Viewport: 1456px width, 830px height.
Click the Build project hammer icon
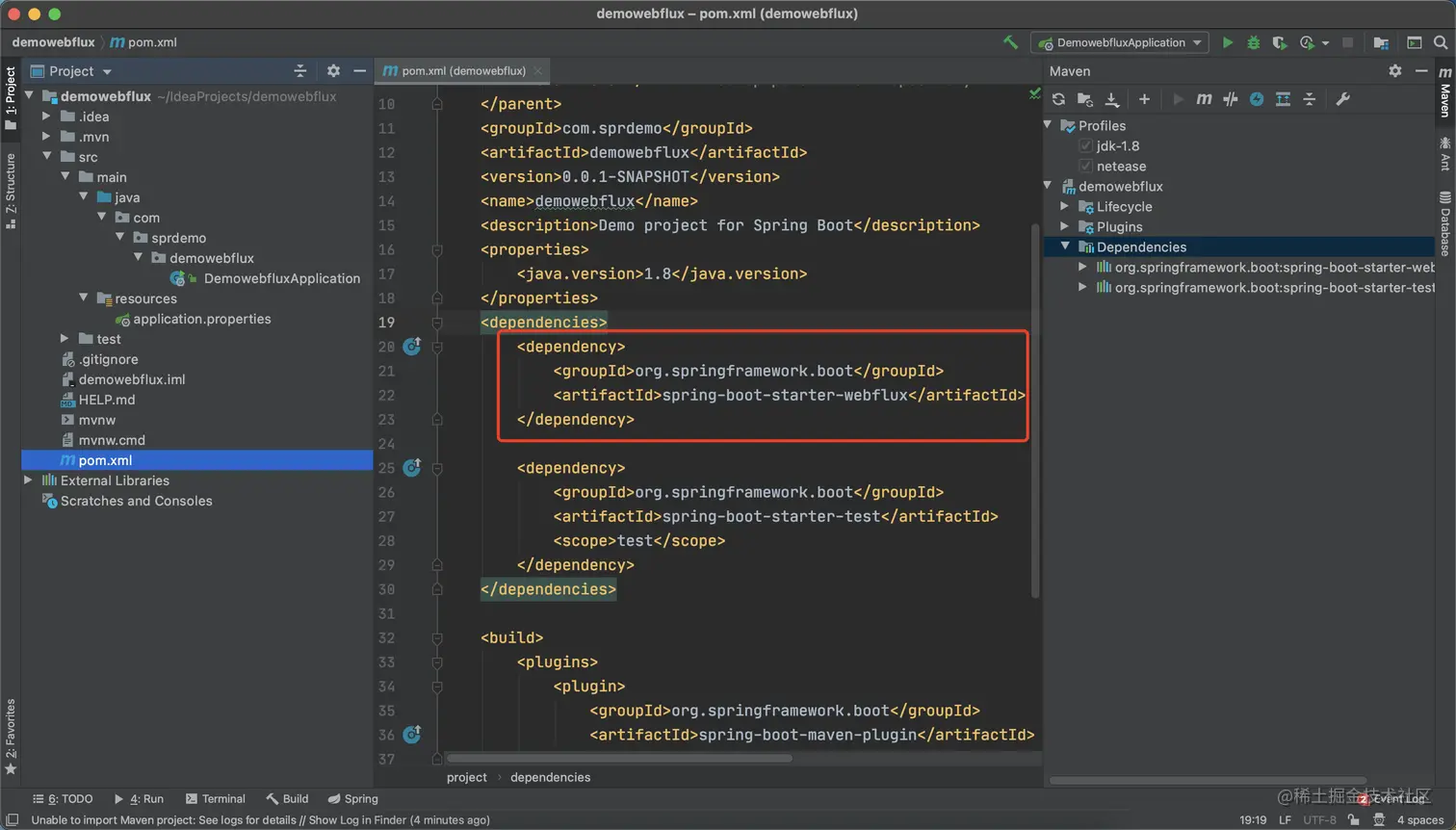1010,42
